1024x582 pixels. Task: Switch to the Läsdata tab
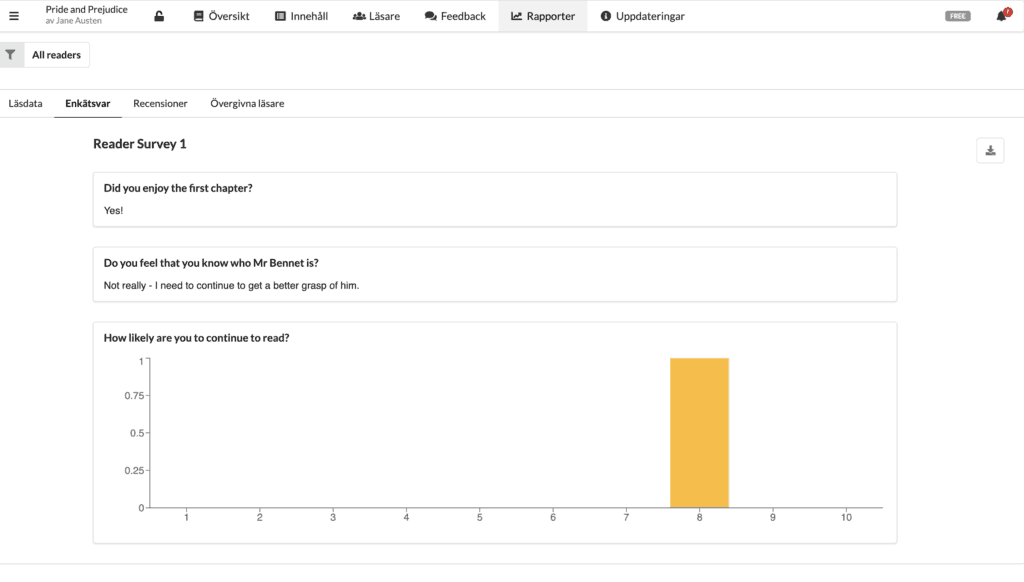pyautogui.click(x=25, y=103)
